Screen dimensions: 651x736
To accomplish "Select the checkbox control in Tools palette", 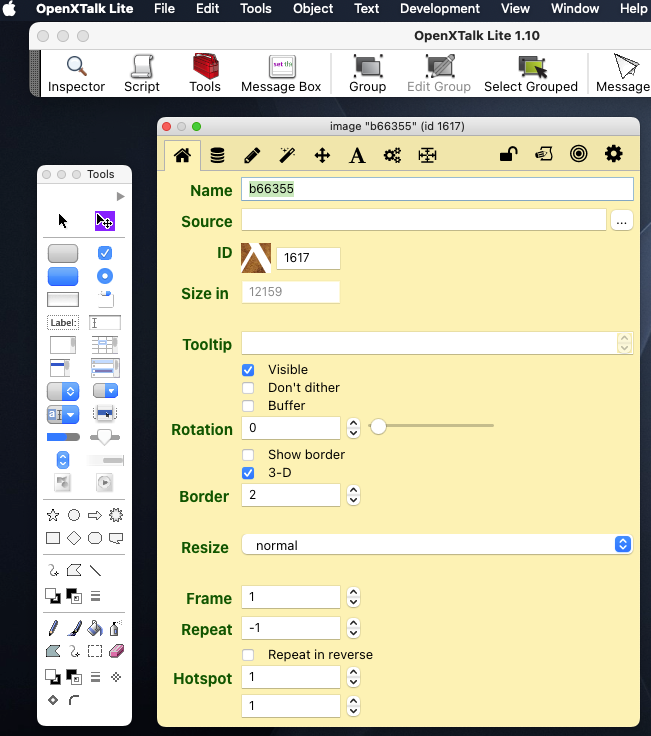I will [x=105, y=253].
